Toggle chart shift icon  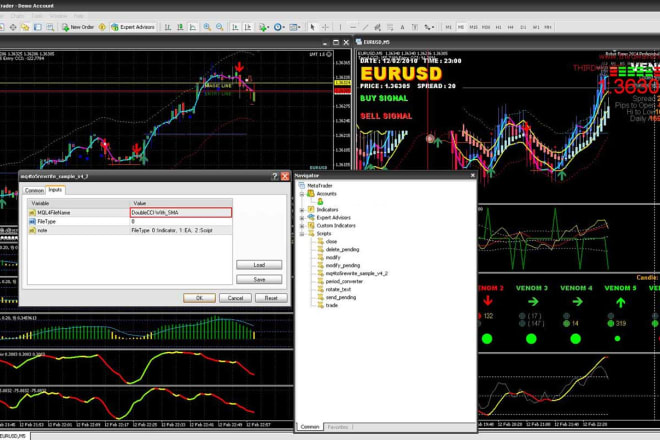click(248, 27)
